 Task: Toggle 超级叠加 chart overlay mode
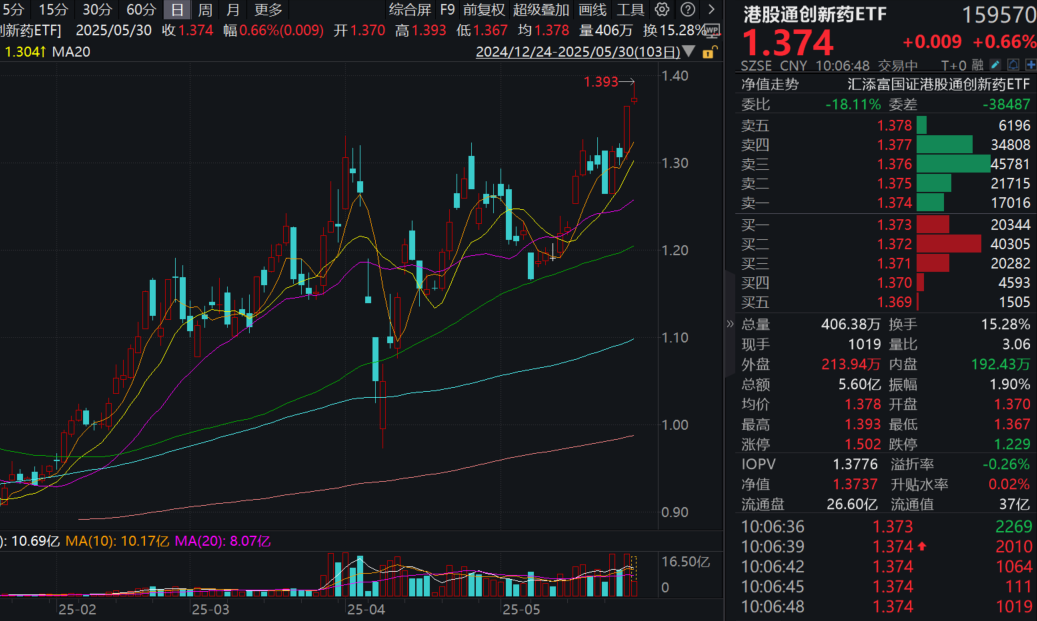(x=543, y=9)
